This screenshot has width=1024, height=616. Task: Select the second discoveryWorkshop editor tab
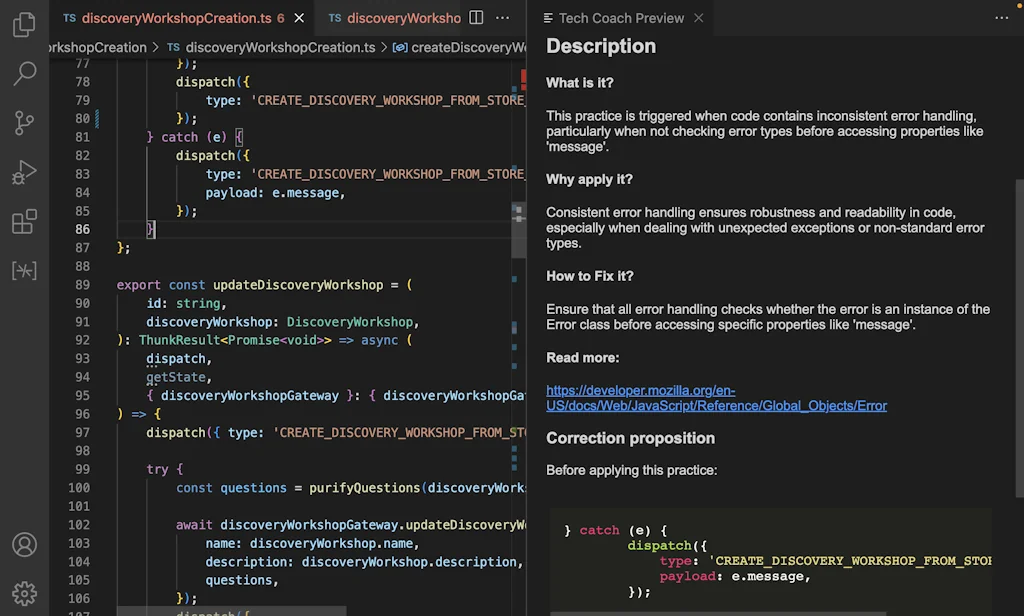pos(403,17)
